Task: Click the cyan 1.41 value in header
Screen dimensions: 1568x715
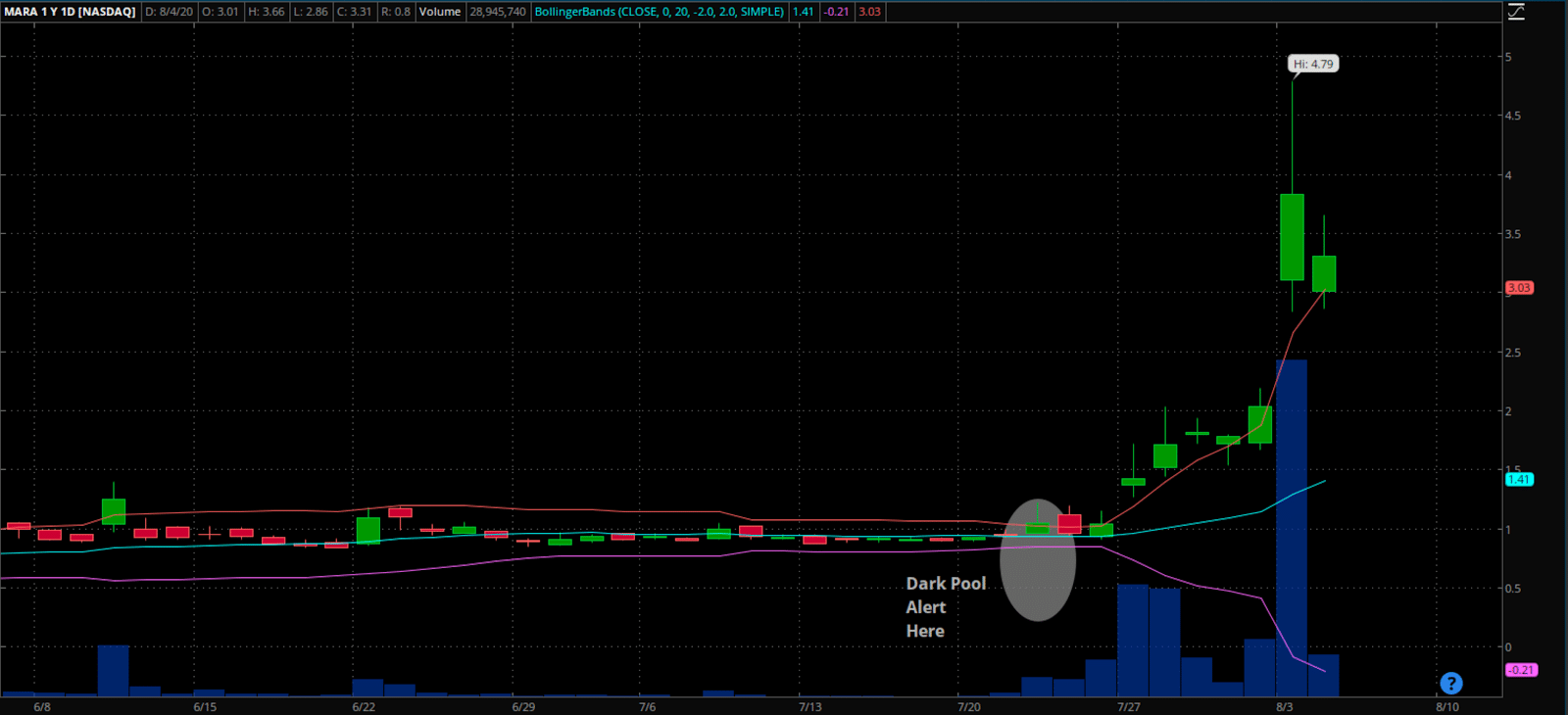Action: [x=803, y=12]
